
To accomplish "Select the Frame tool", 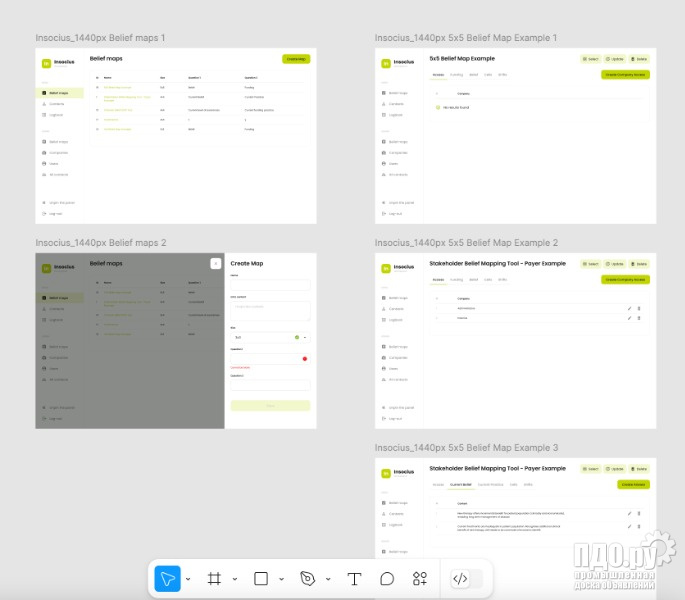I will (214, 578).
